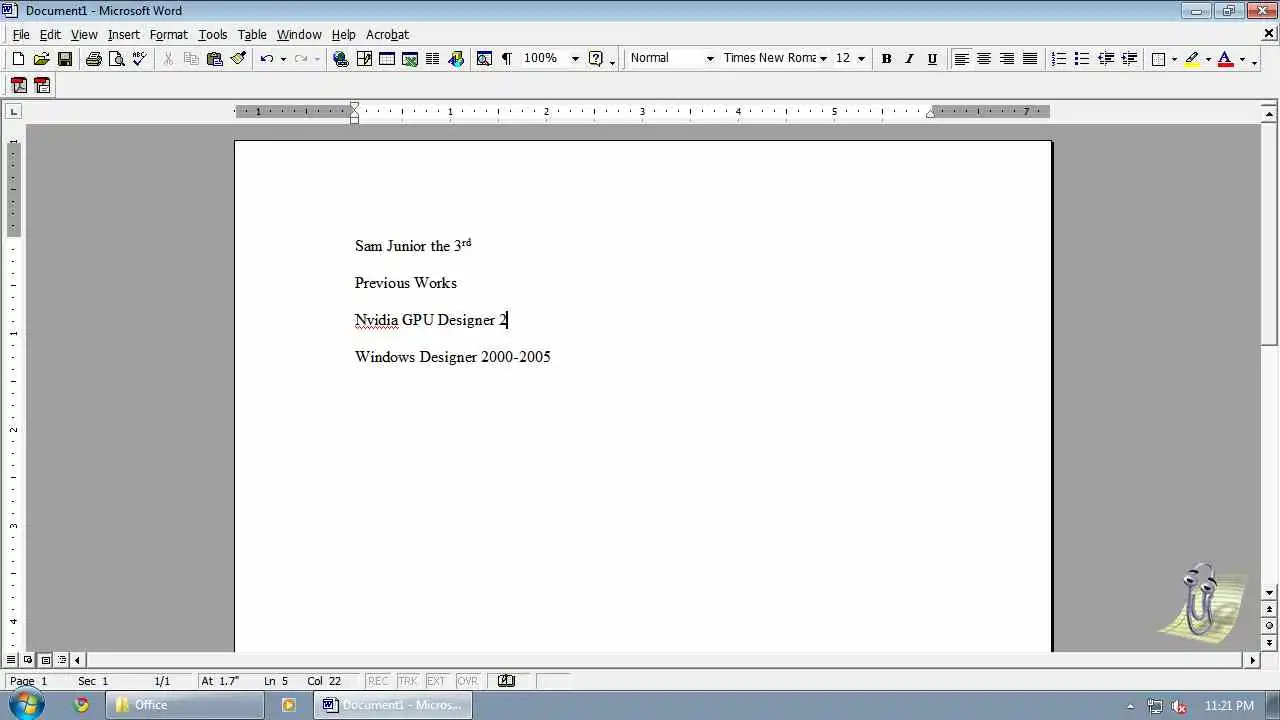Image resolution: width=1280 pixels, height=720 pixels.
Task: Apply outside border to text
Action: 1158,59
